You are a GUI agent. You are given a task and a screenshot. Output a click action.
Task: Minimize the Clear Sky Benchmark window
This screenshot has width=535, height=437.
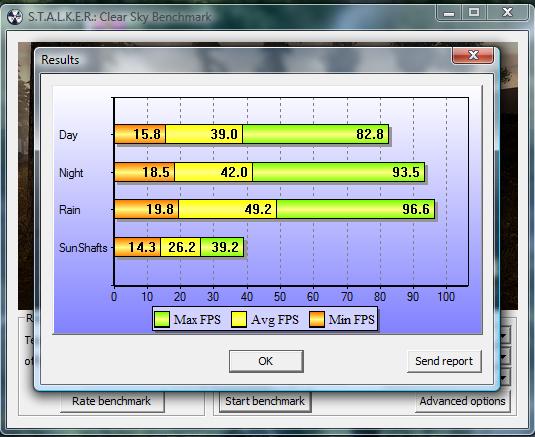click(449, 13)
